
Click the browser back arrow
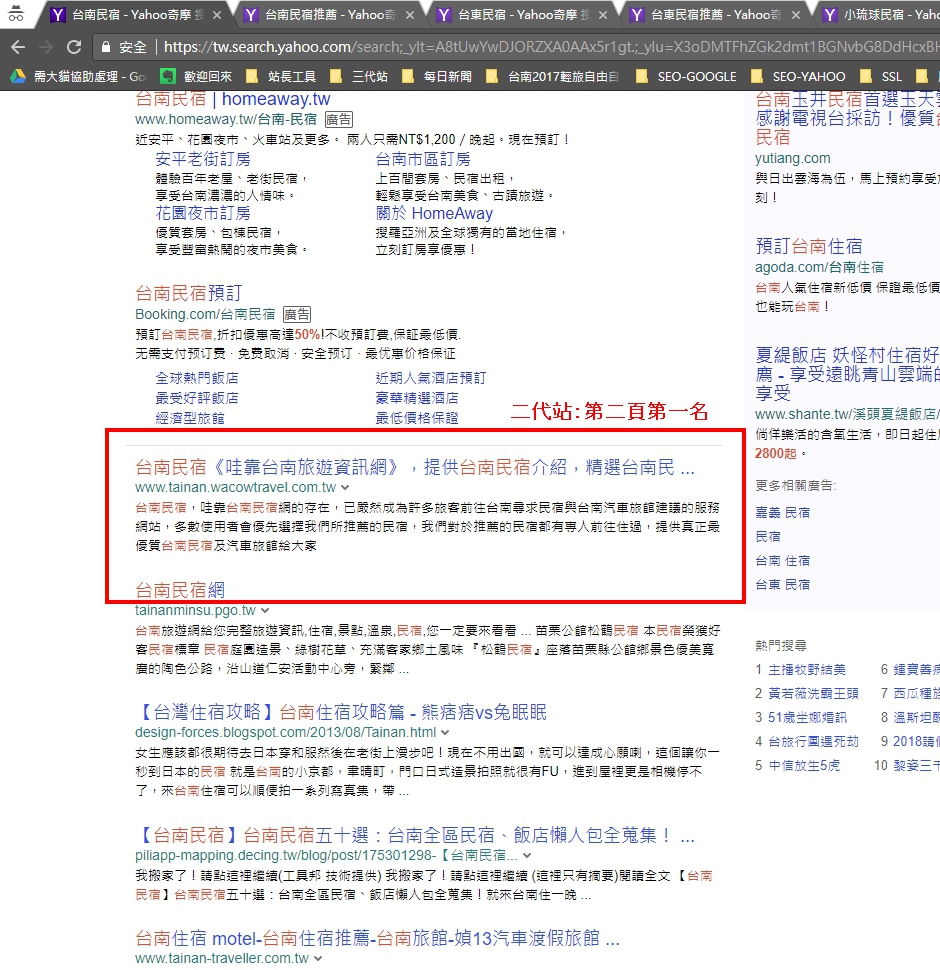tap(18, 47)
